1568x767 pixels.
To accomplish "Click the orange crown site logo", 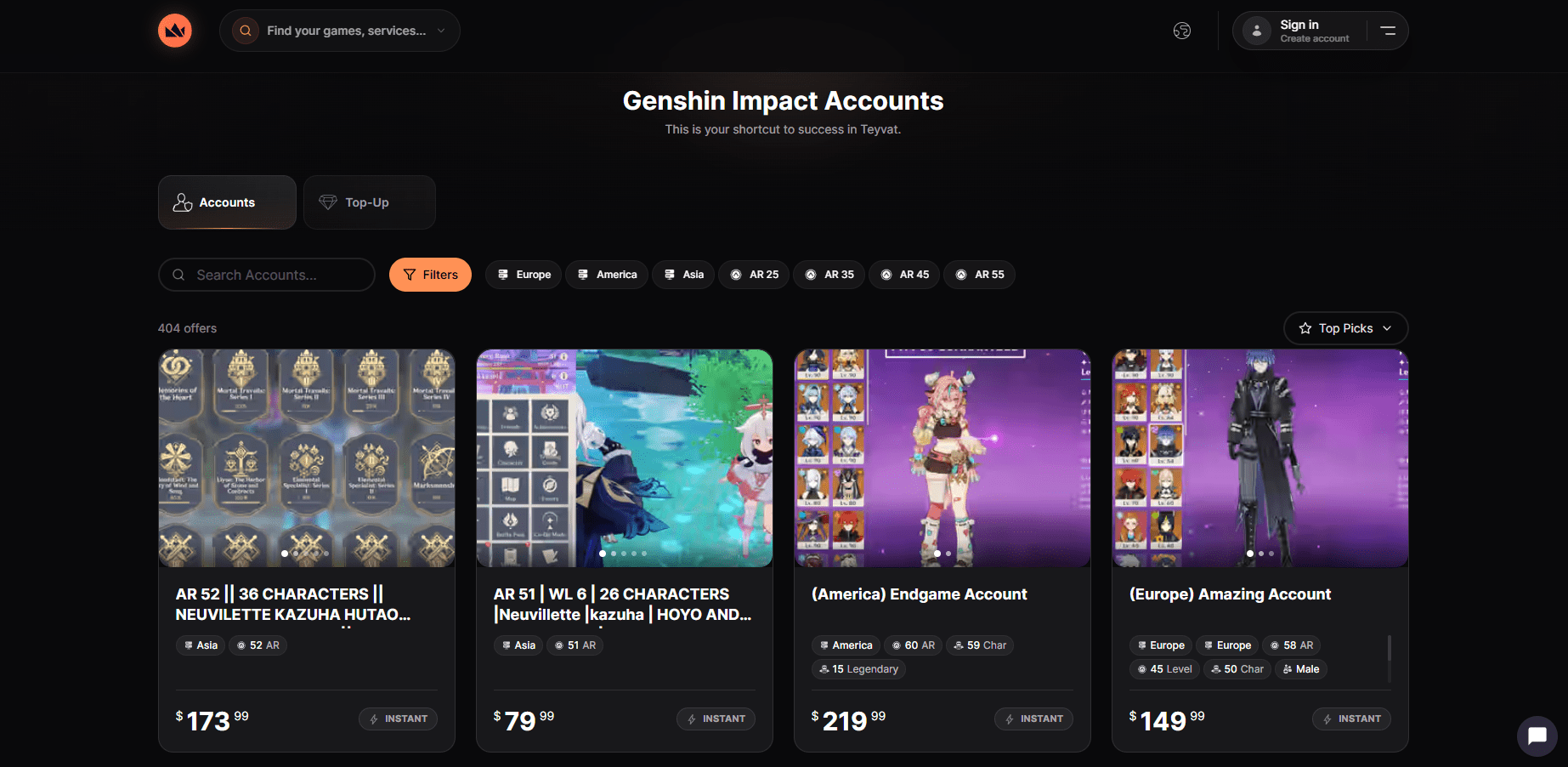I will (175, 31).
